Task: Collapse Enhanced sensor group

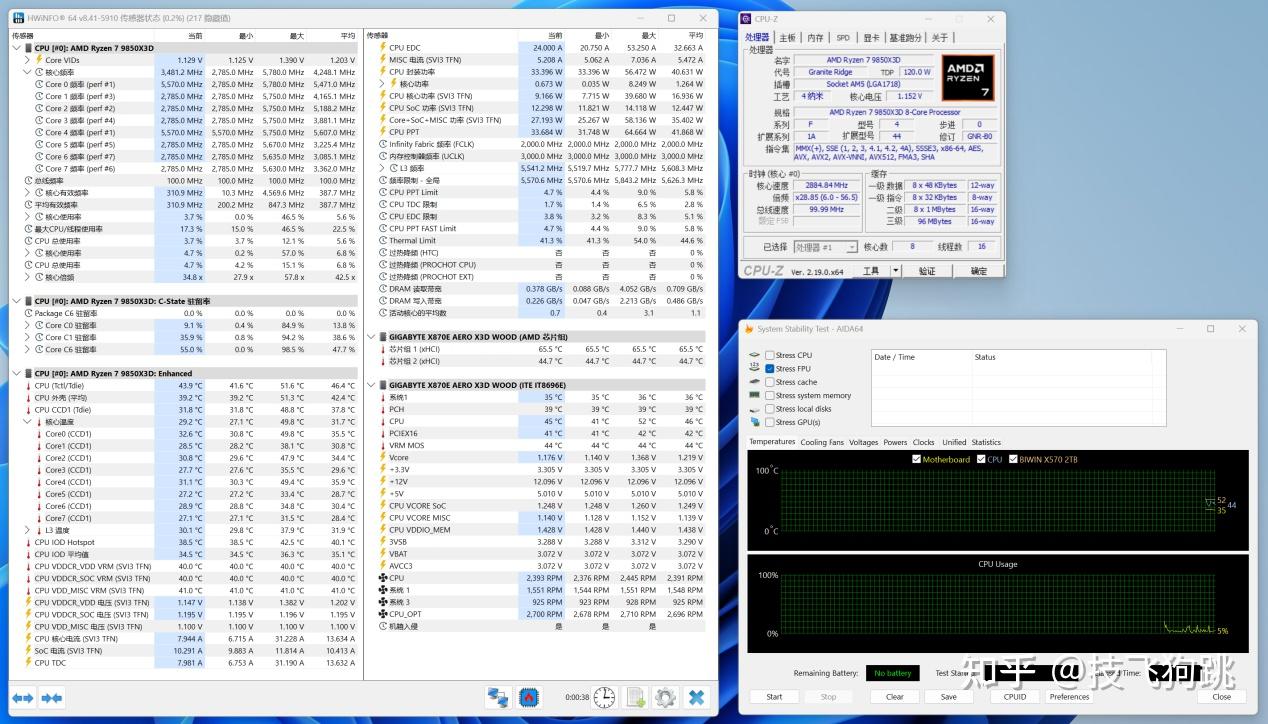Action: click(x=16, y=373)
